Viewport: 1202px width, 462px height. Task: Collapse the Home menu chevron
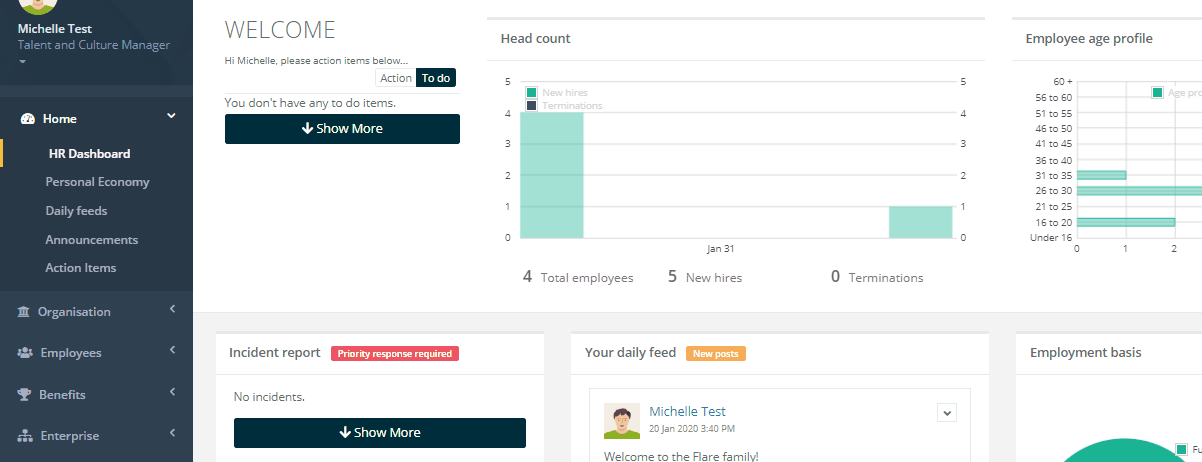coord(171,116)
